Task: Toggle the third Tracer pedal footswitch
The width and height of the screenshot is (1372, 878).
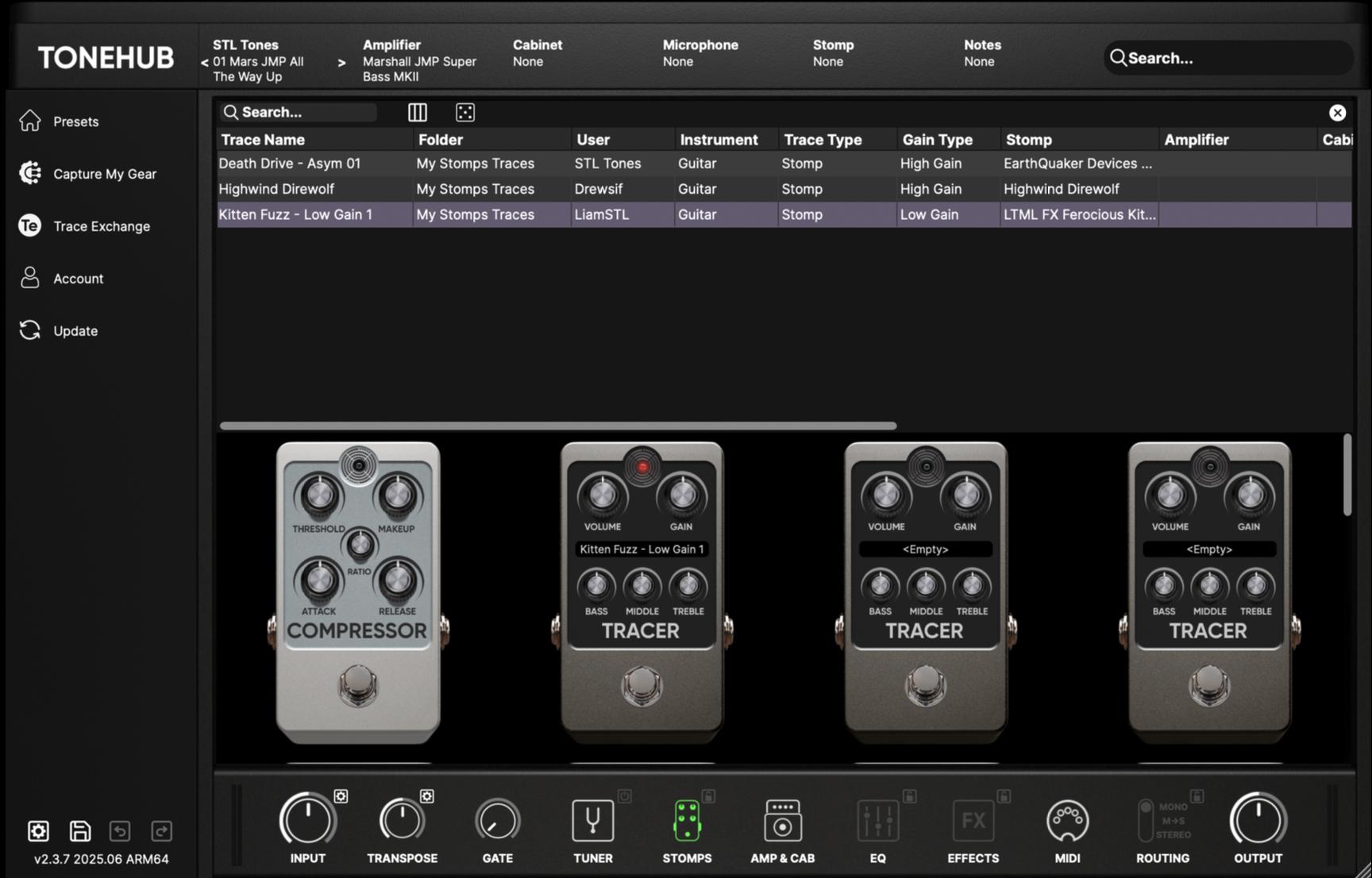Action: [x=926, y=687]
